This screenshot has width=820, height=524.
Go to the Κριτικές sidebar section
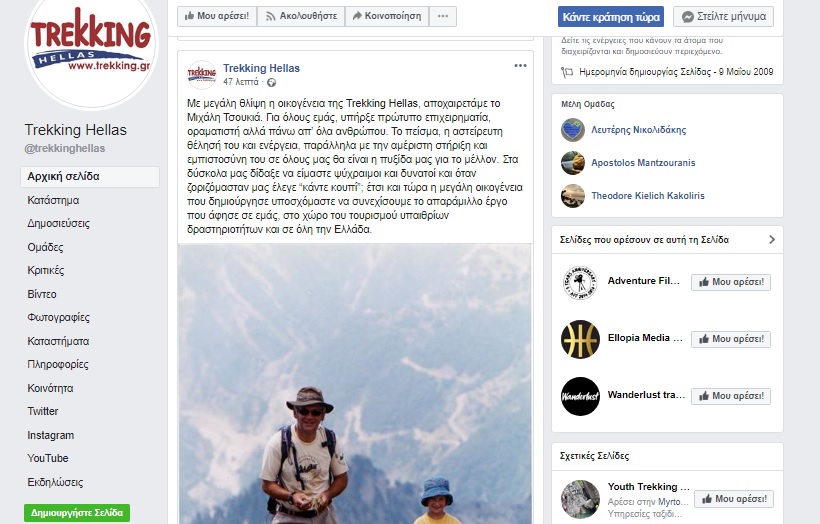point(45,270)
